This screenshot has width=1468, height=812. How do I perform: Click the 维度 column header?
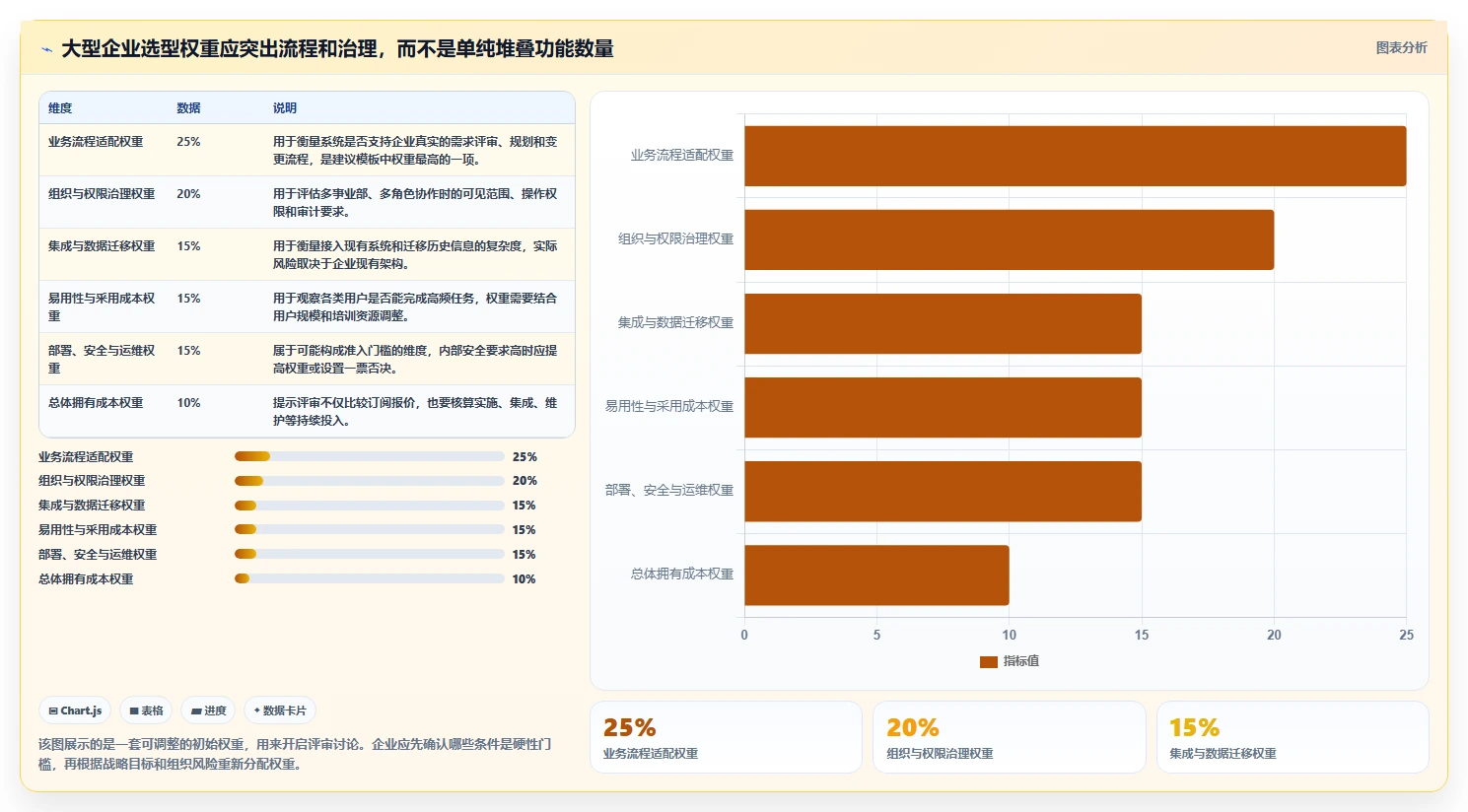coord(60,108)
